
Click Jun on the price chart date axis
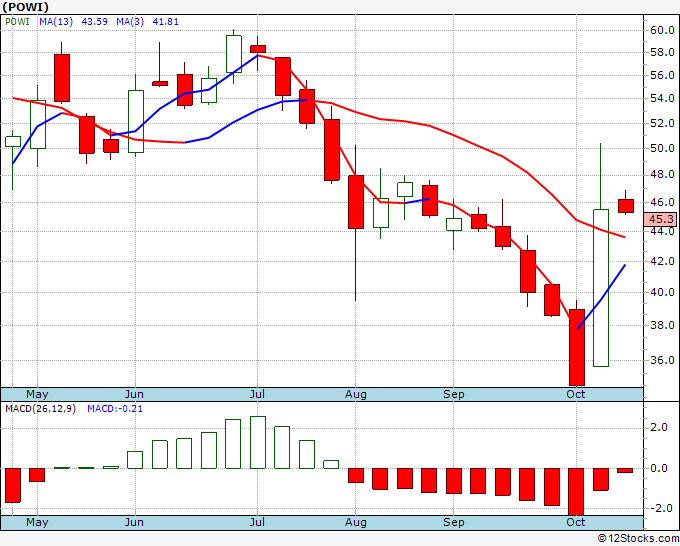click(x=134, y=394)
